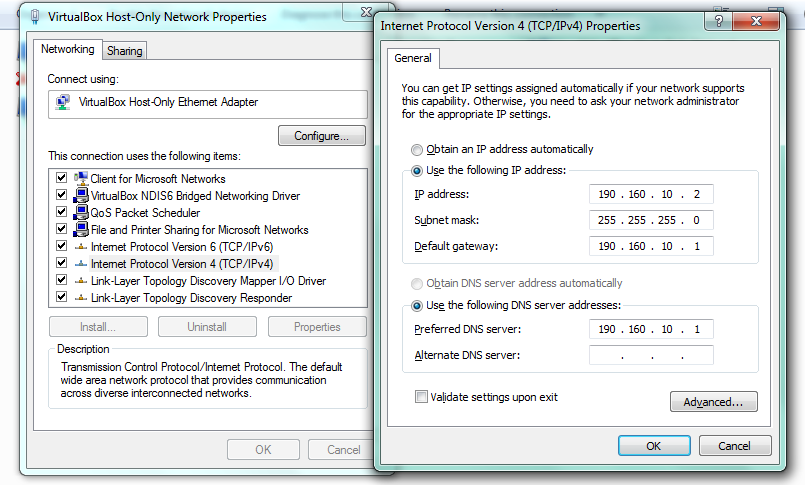Enable Validate settings upon exit checkbox
The image size is (805, 485).
pyautogui.click(x=421, y=397)
